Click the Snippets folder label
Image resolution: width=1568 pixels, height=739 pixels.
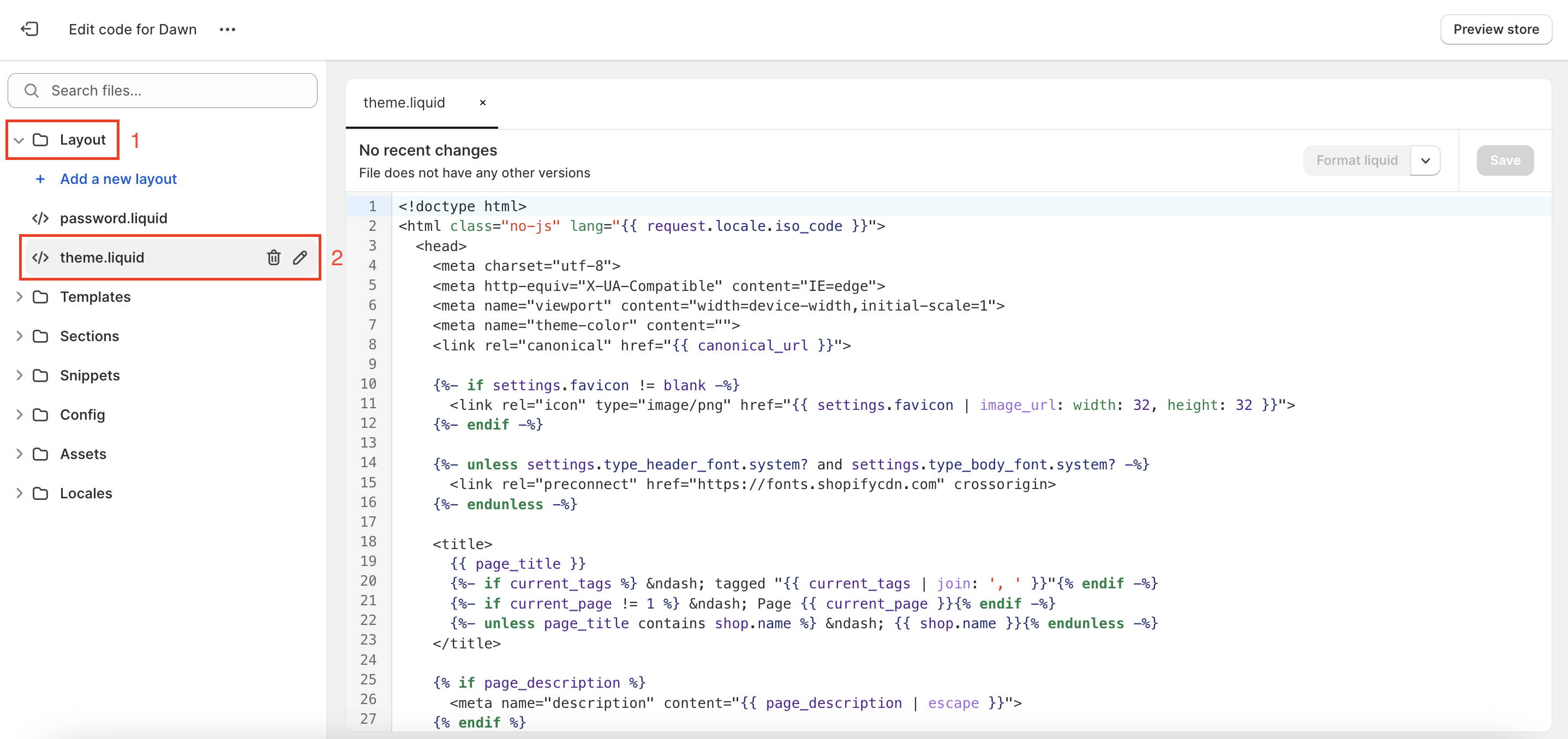[89, 376]
